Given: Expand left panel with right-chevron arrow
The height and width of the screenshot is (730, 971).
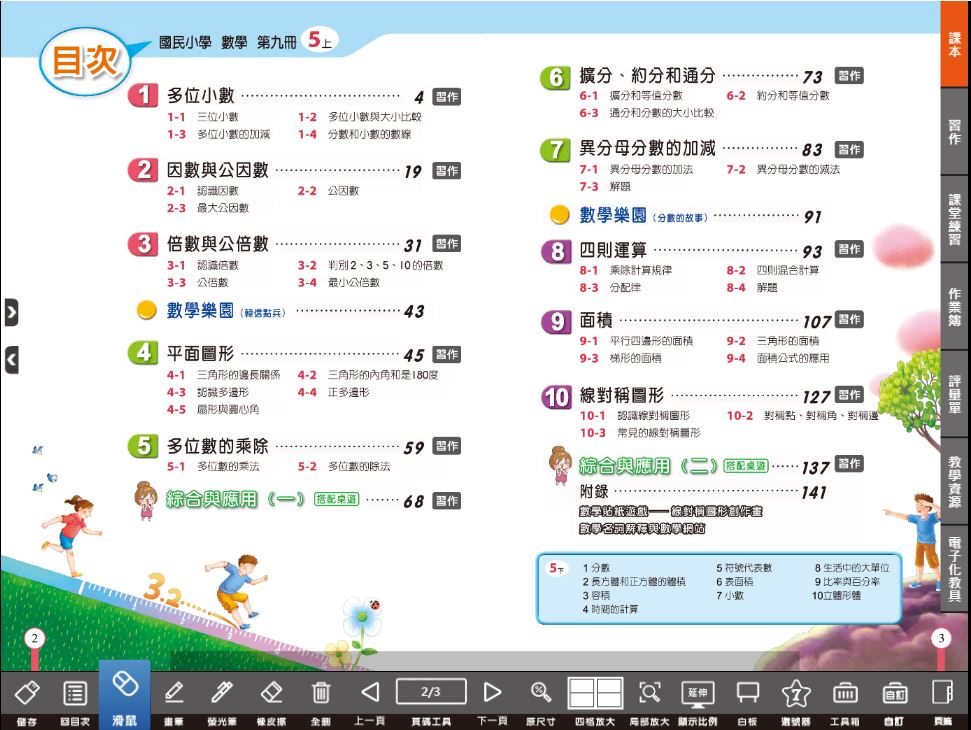Looking at the screenshot, I should coord(11,313).
